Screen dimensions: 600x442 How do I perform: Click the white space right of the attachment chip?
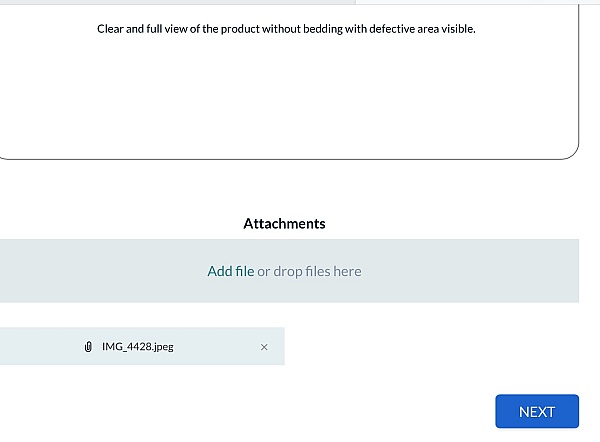point(432,346)
